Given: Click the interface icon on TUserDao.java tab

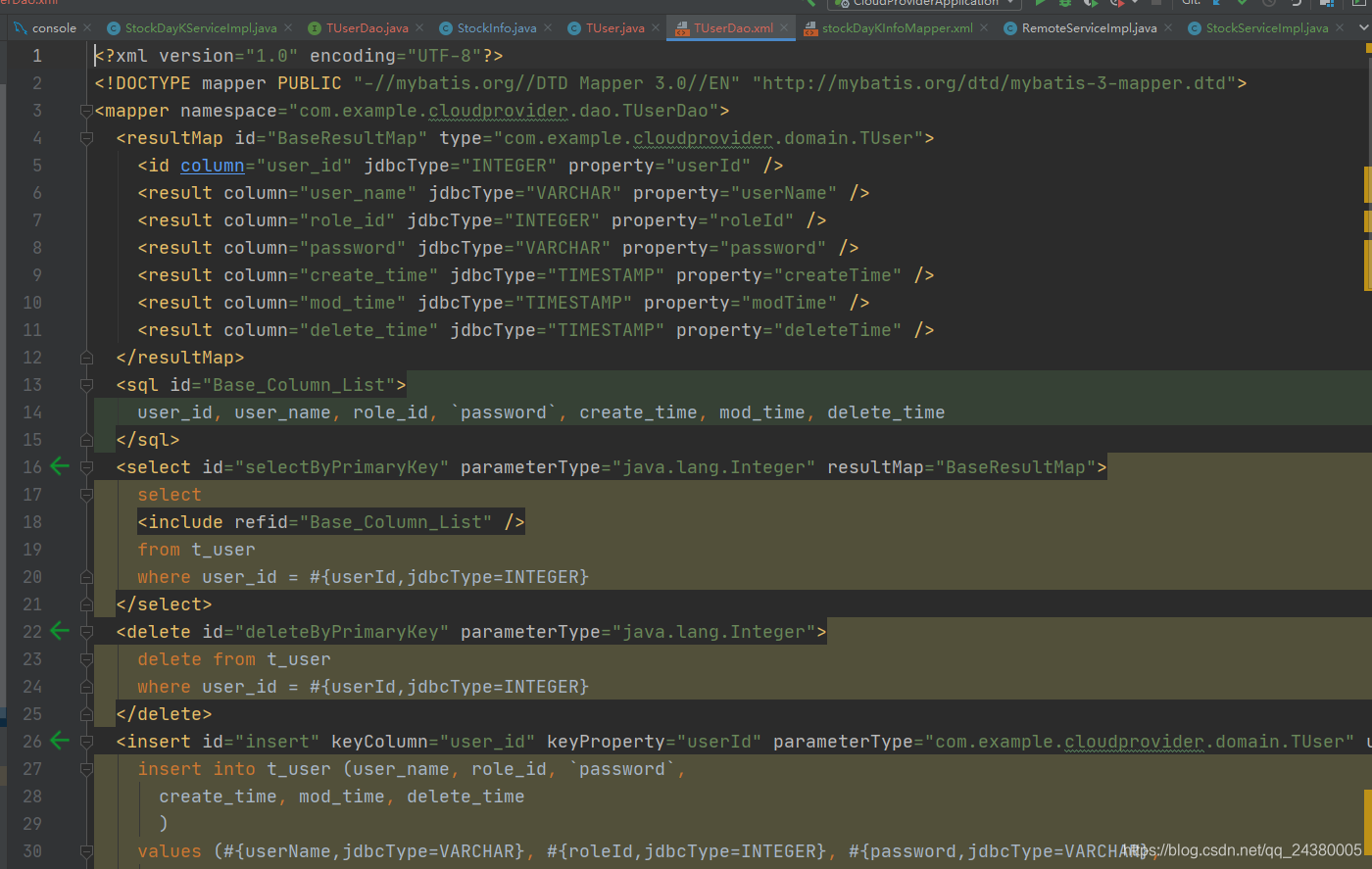Looking at the screenshot, I should click(315, 28).
